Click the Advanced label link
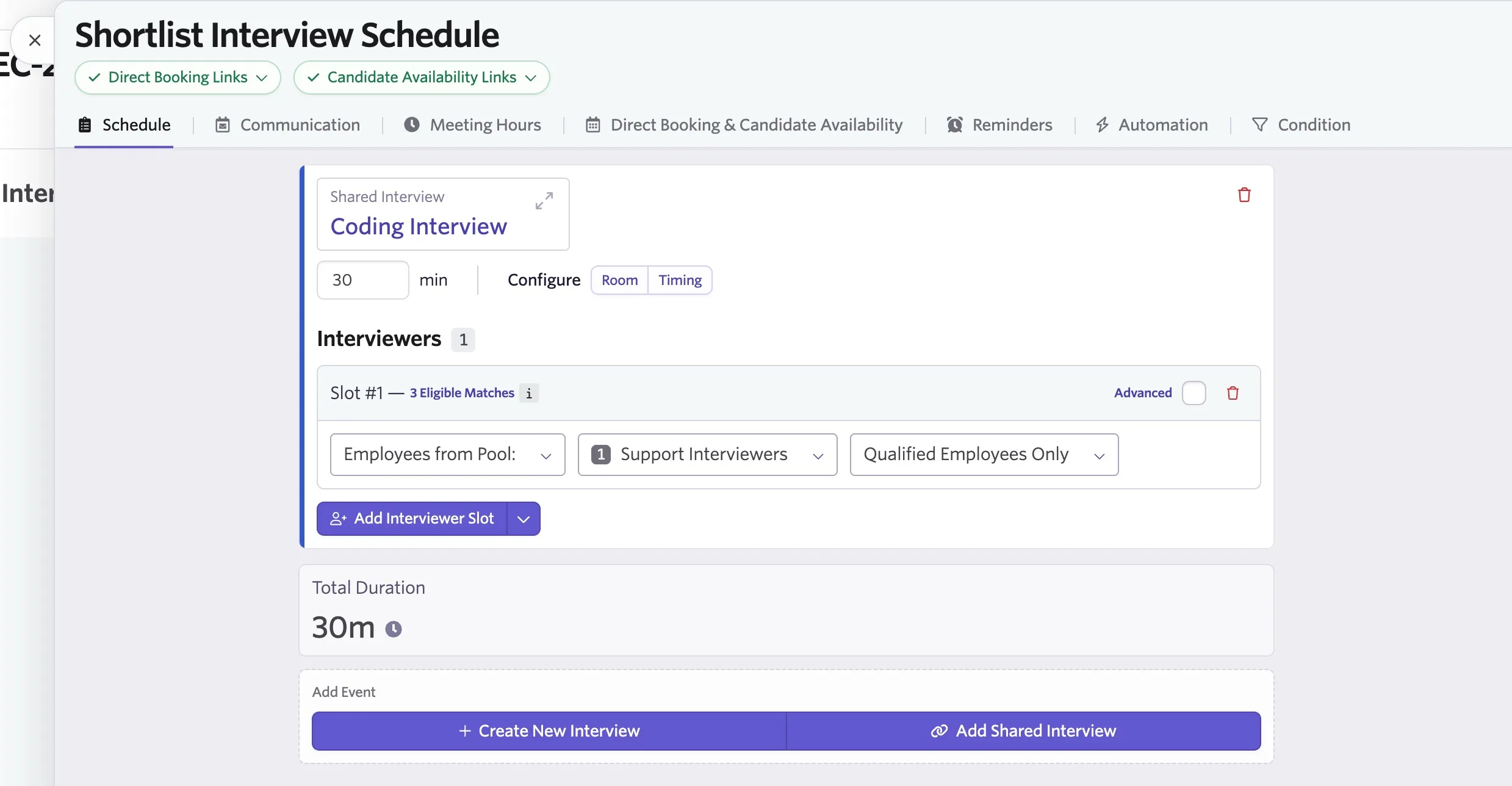Screen dimensions: 1512x786 [x=1143, y=393]
